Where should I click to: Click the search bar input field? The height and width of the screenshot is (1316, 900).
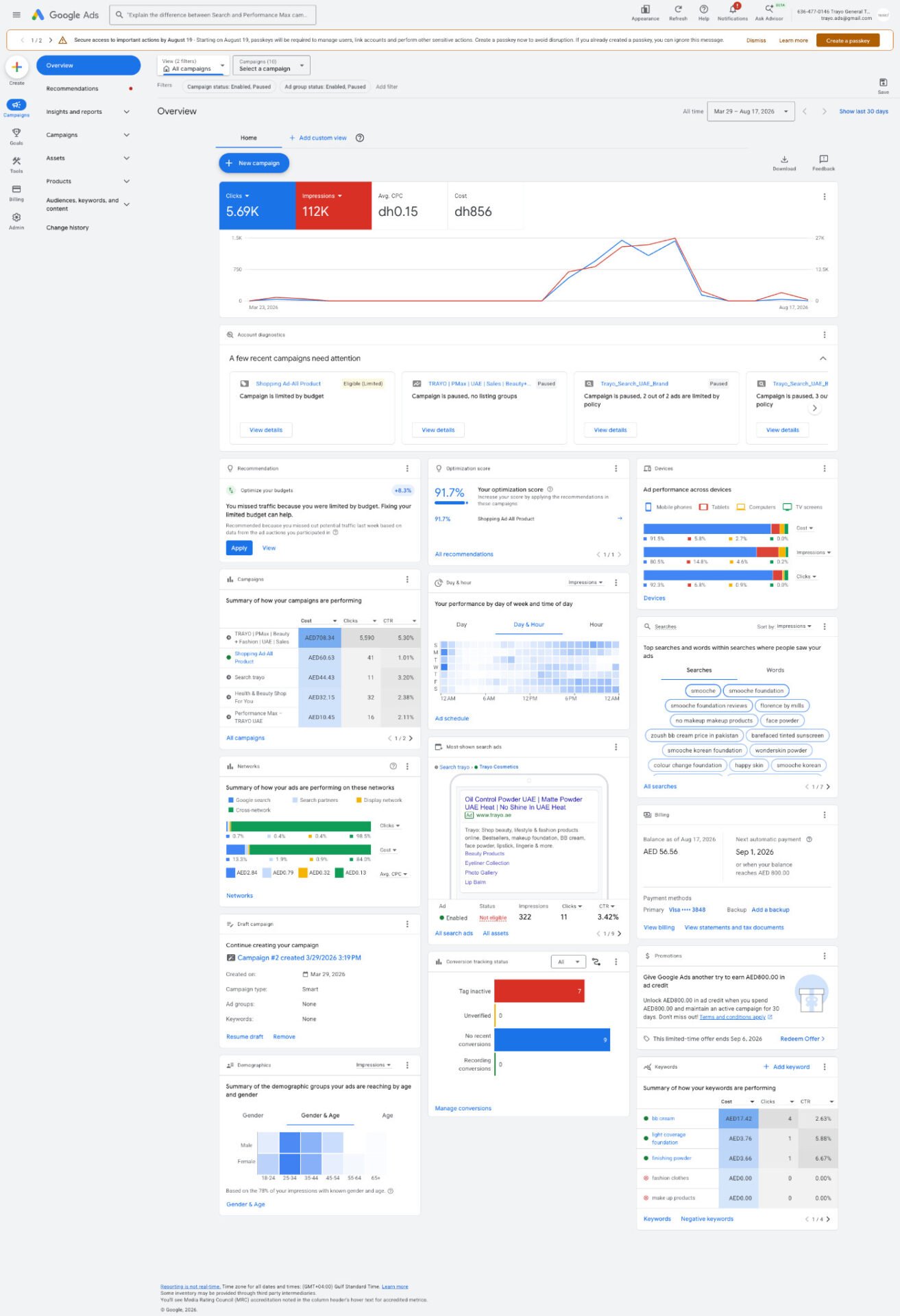[212, 14]
